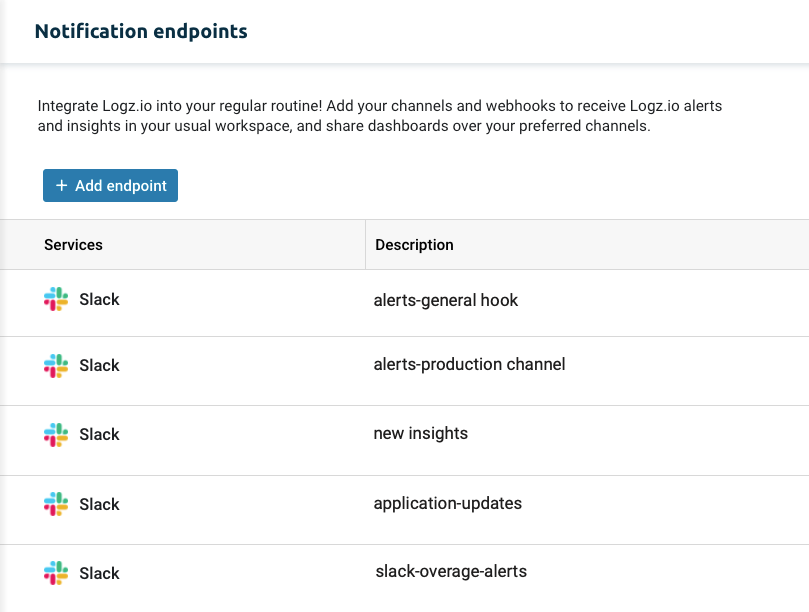Open the new insights description

pos(420,433)
